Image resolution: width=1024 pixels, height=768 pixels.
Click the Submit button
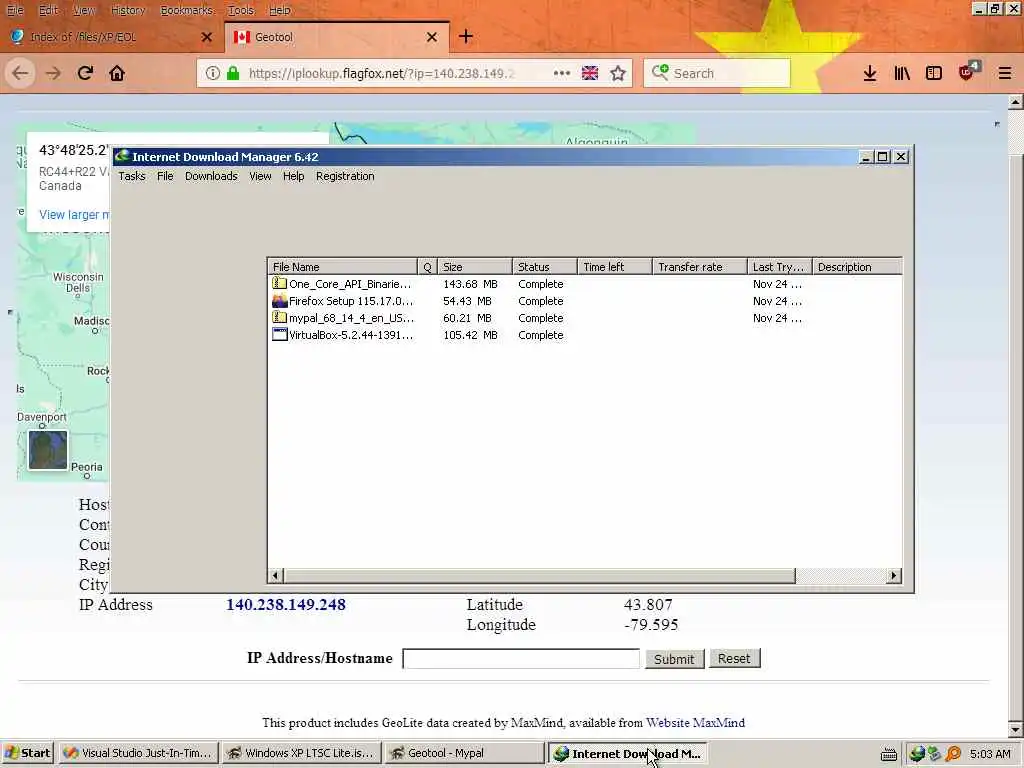[674, 659]
